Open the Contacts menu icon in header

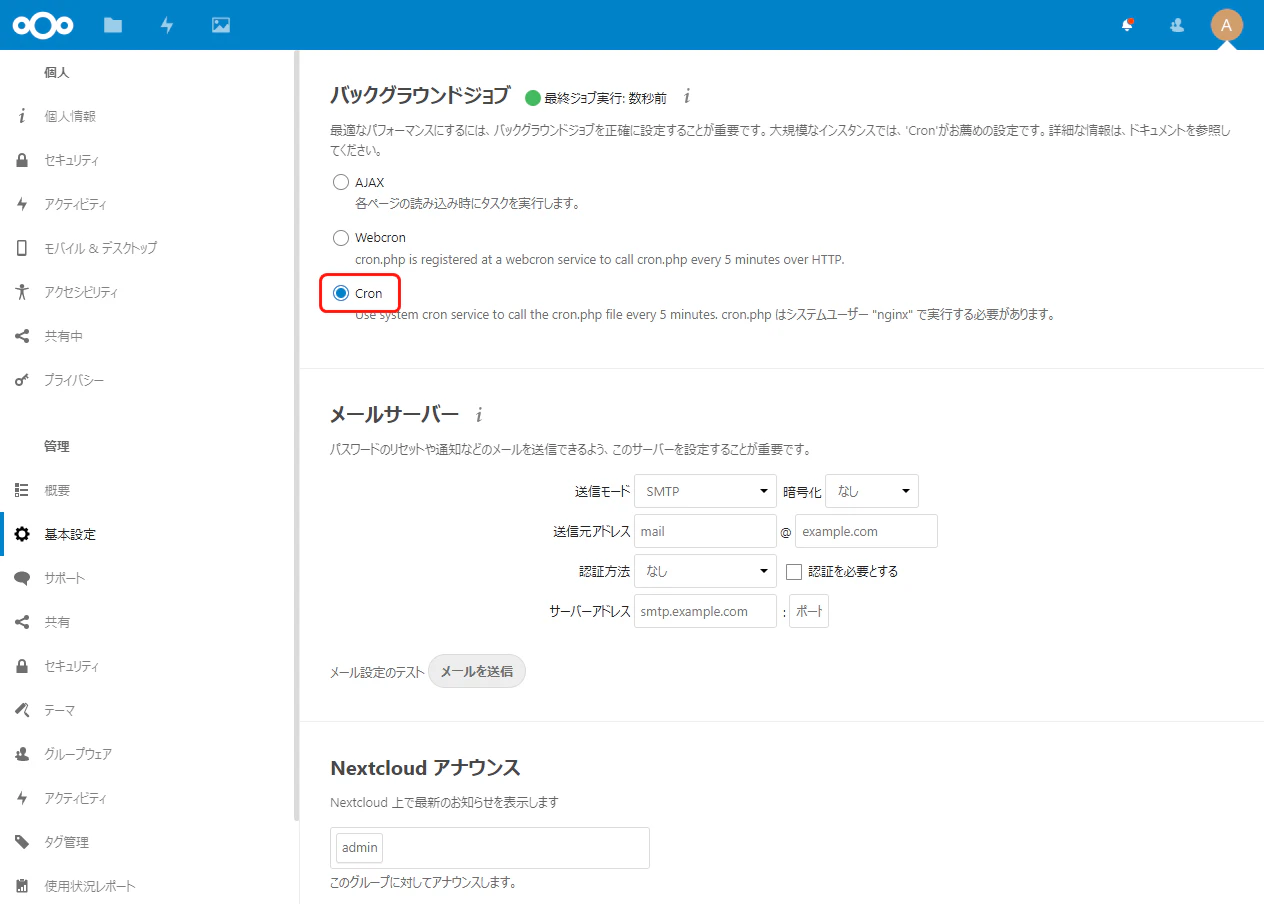[1177, 25]
